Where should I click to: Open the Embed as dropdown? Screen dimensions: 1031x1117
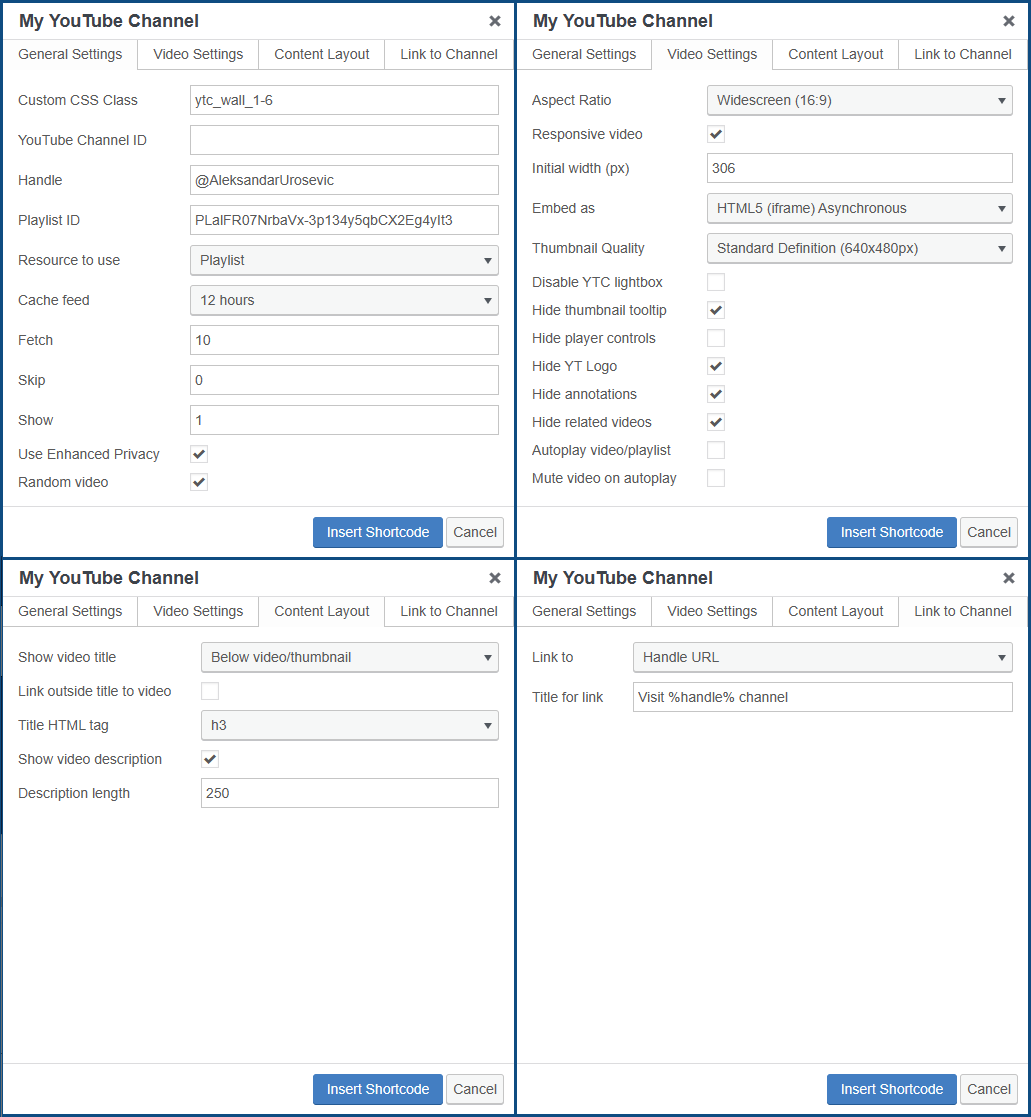859,208
